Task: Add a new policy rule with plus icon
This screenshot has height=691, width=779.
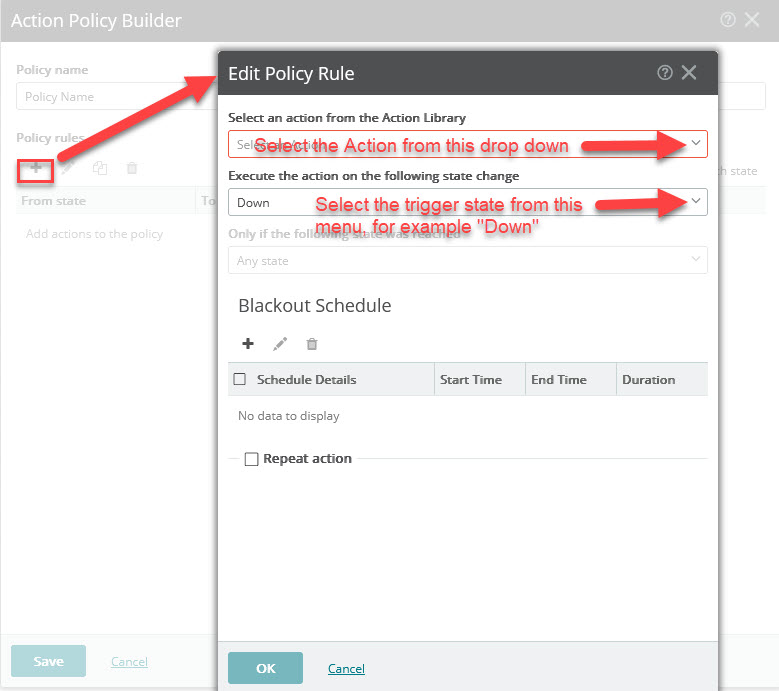Action: click(35, 168)
